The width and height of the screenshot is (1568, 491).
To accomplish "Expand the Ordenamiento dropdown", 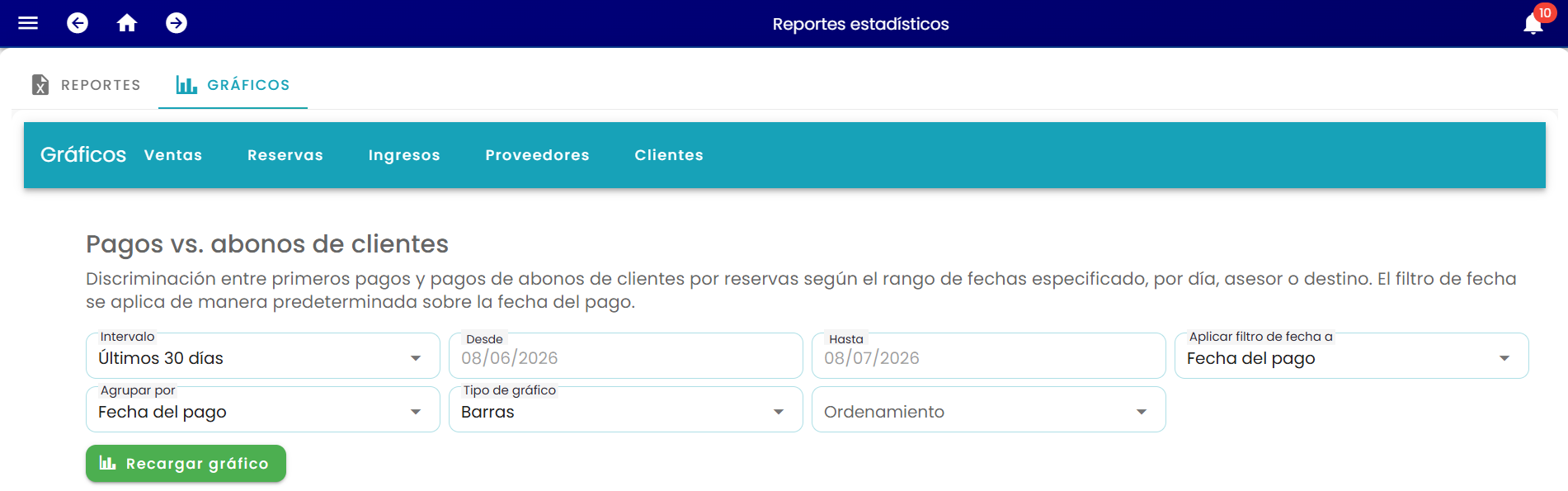I will pyautogui.click(x=988, y=409).
